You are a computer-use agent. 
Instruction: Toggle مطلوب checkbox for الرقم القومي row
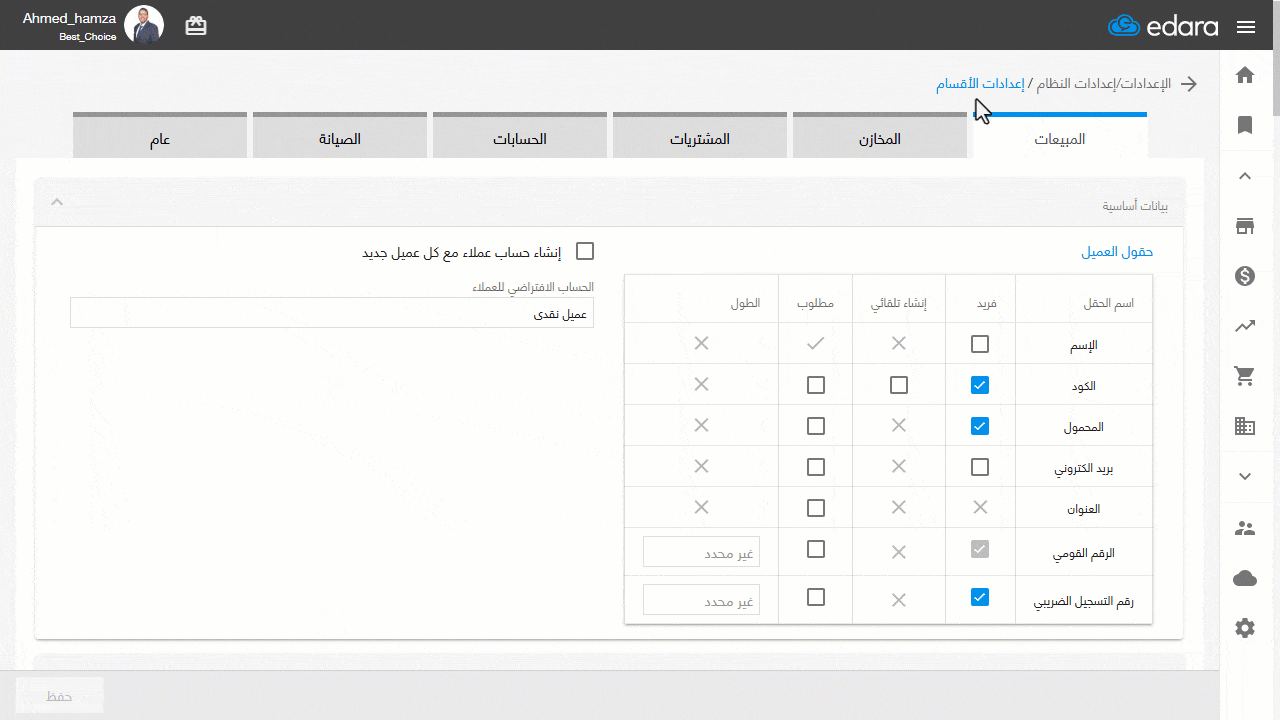point(816,549)
